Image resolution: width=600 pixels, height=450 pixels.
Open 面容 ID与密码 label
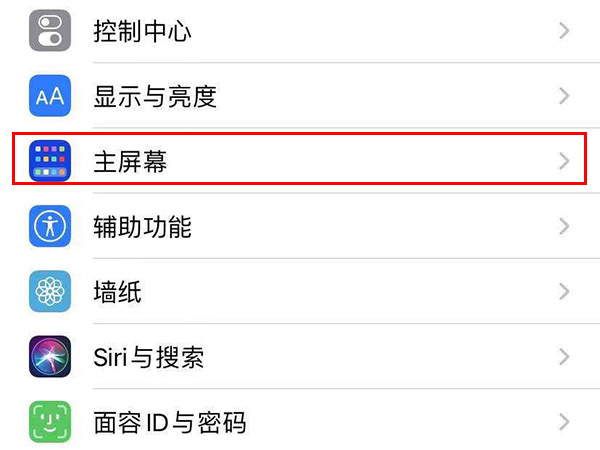pos(169,421)
